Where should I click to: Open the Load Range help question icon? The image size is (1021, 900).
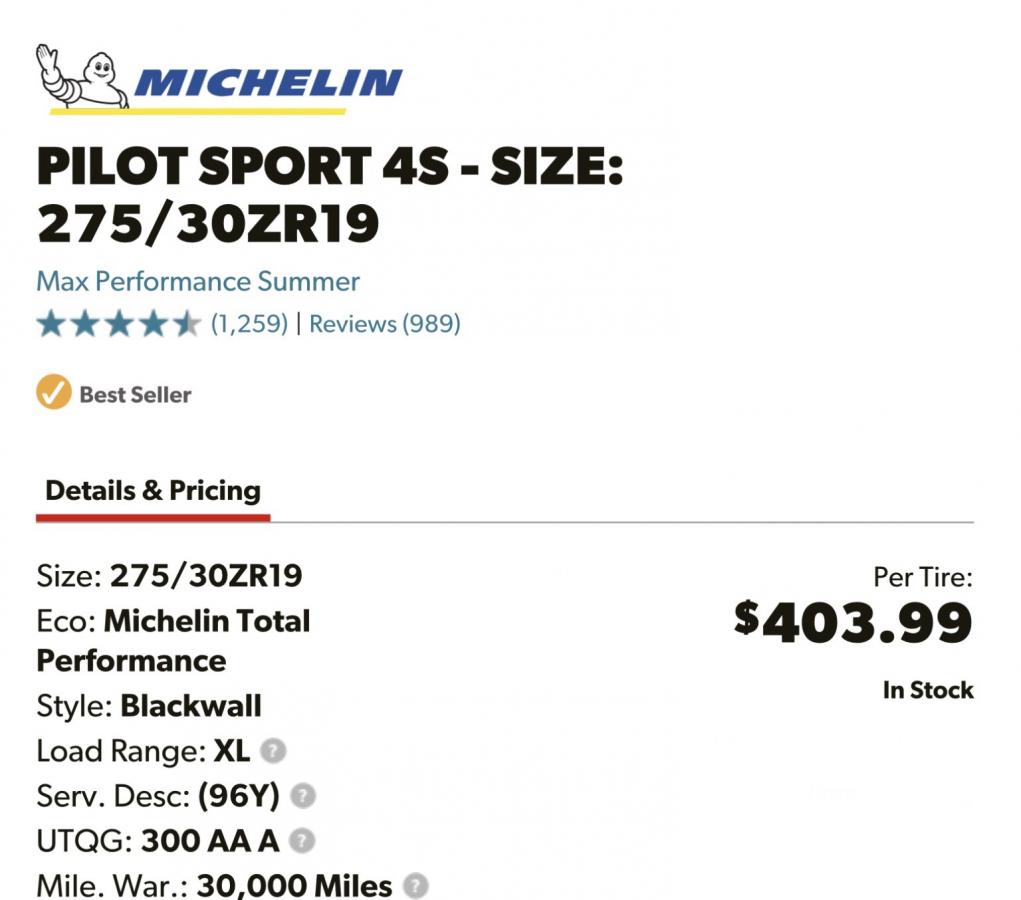(273, 750)
